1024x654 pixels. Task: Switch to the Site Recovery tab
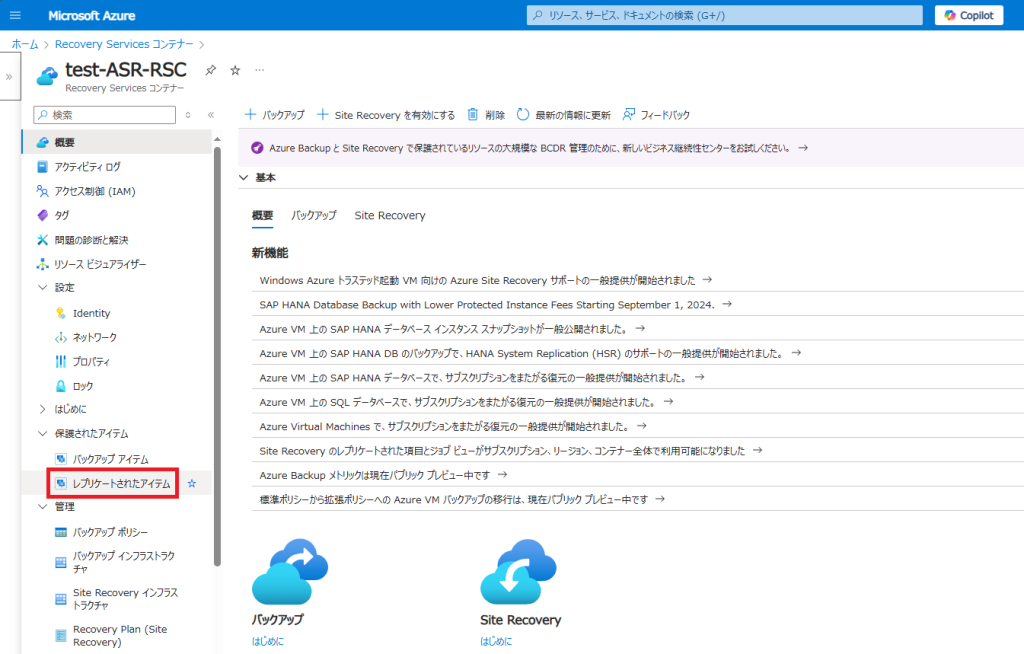pos(389,215)
